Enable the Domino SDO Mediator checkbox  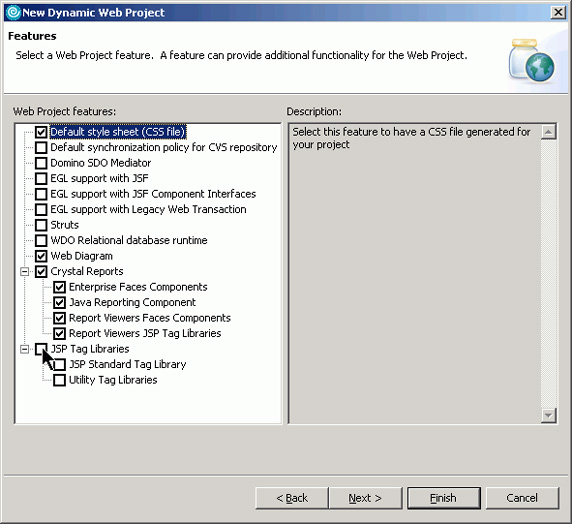click(x=41, y=163)
